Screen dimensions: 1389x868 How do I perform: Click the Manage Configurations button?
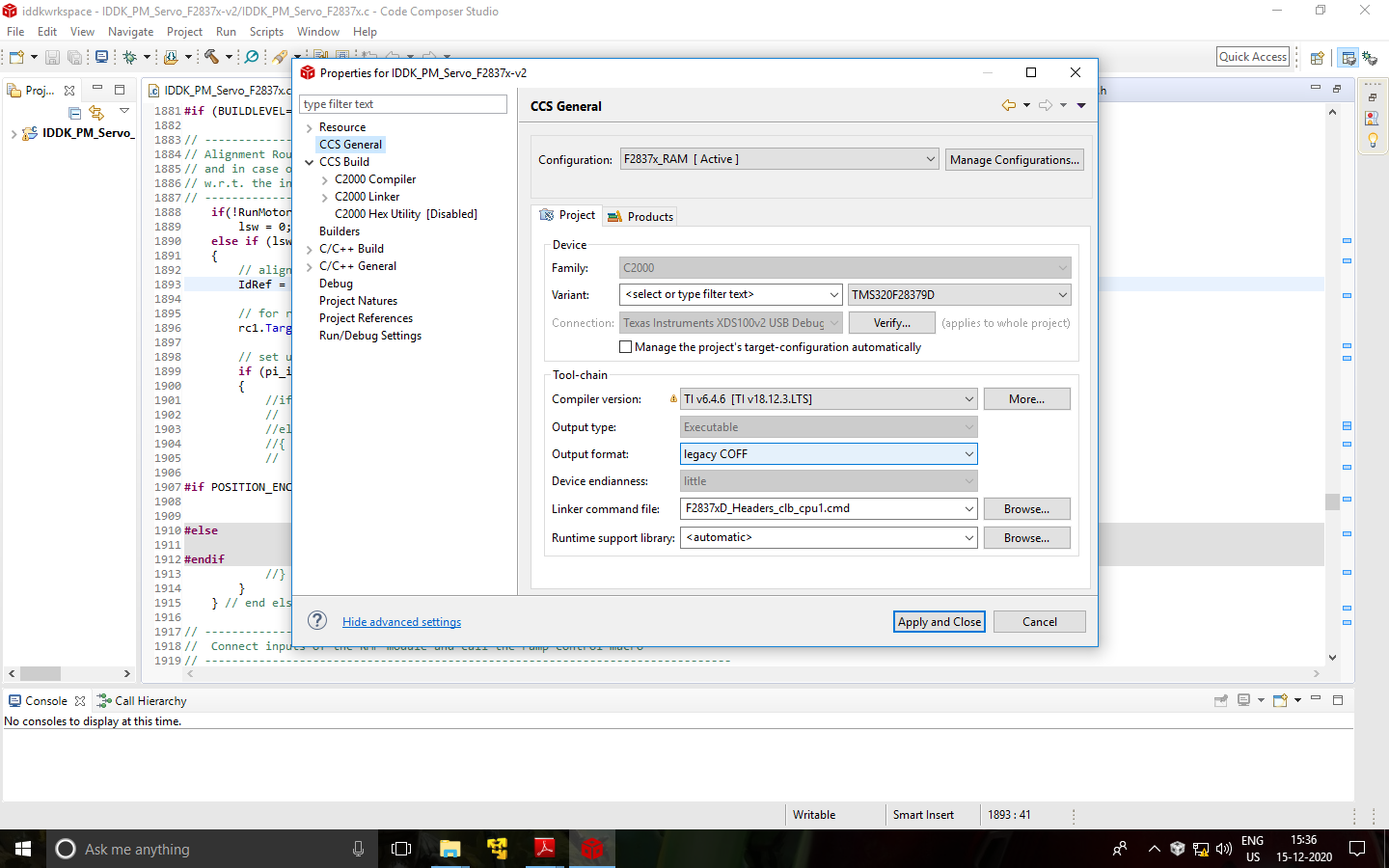(1015, 160)
